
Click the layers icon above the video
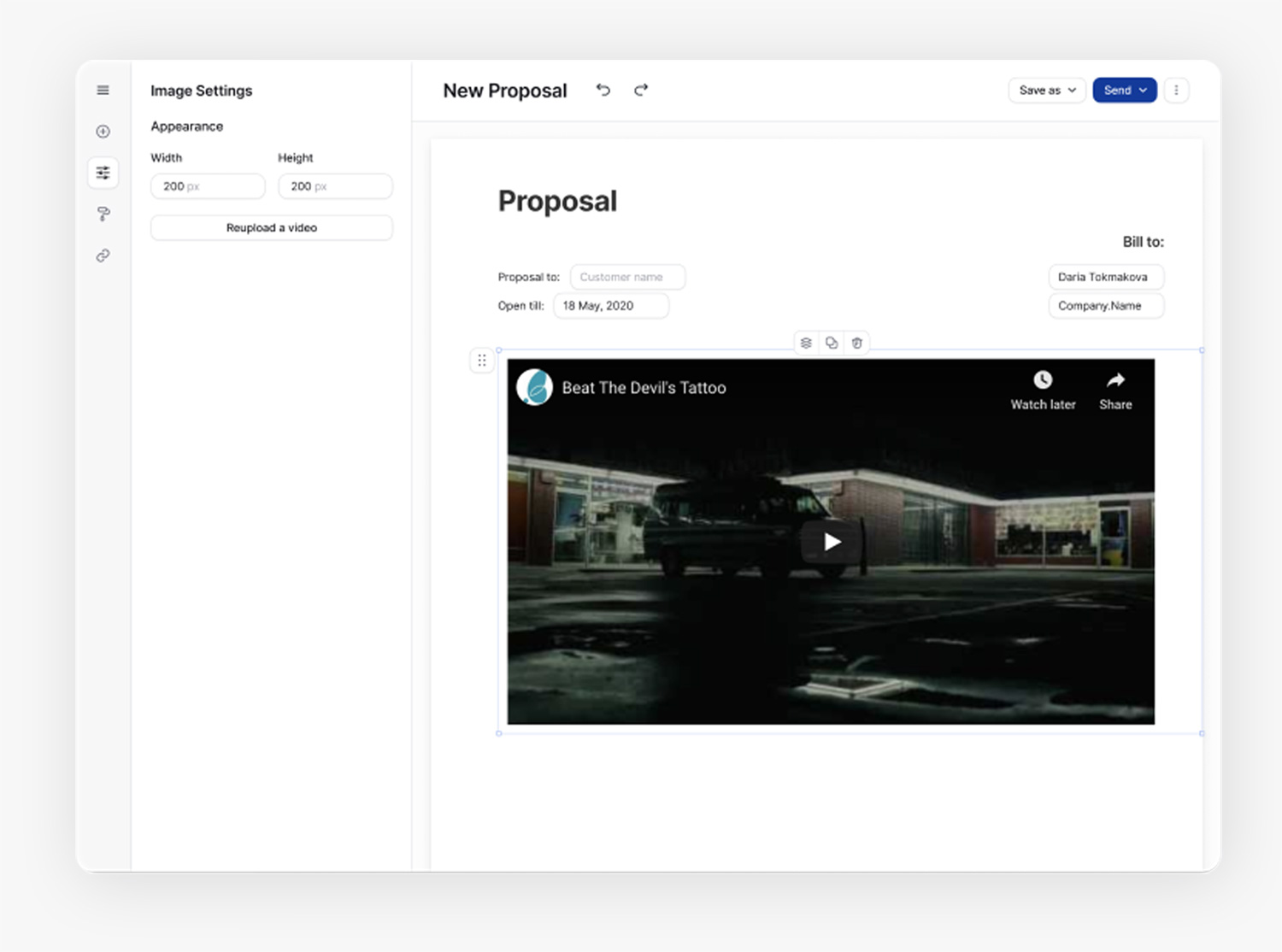pyautogui.click(x=806, y=343)
